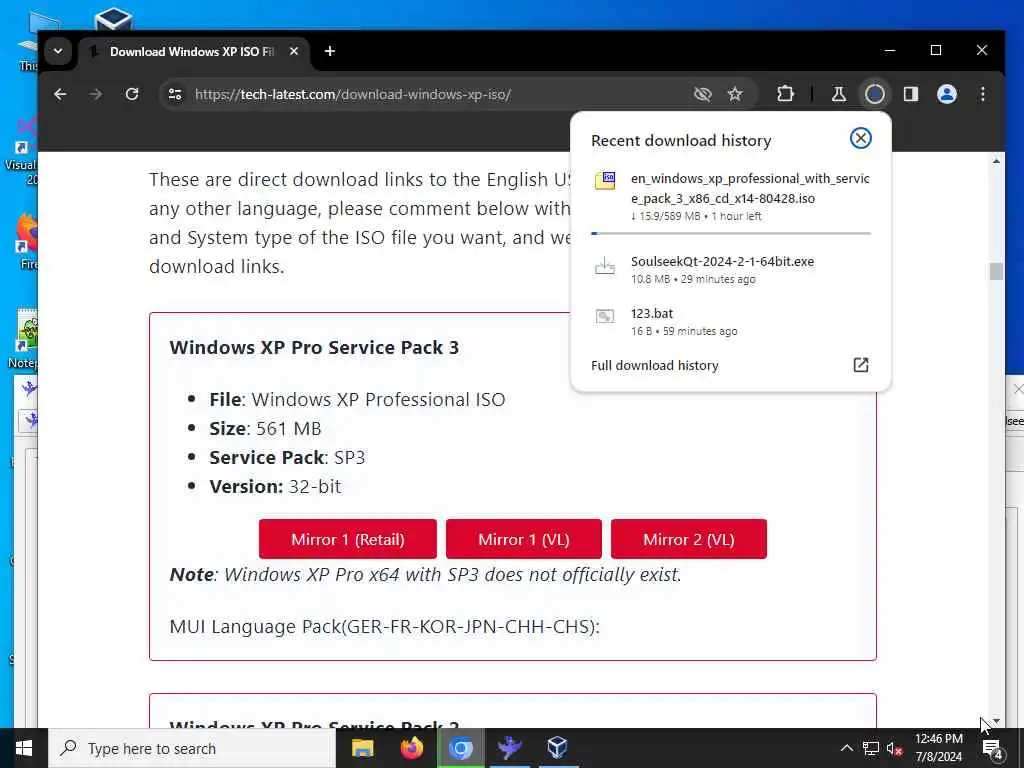
Task: Open the tab search dropdown arrow
Action: point(58,51)
